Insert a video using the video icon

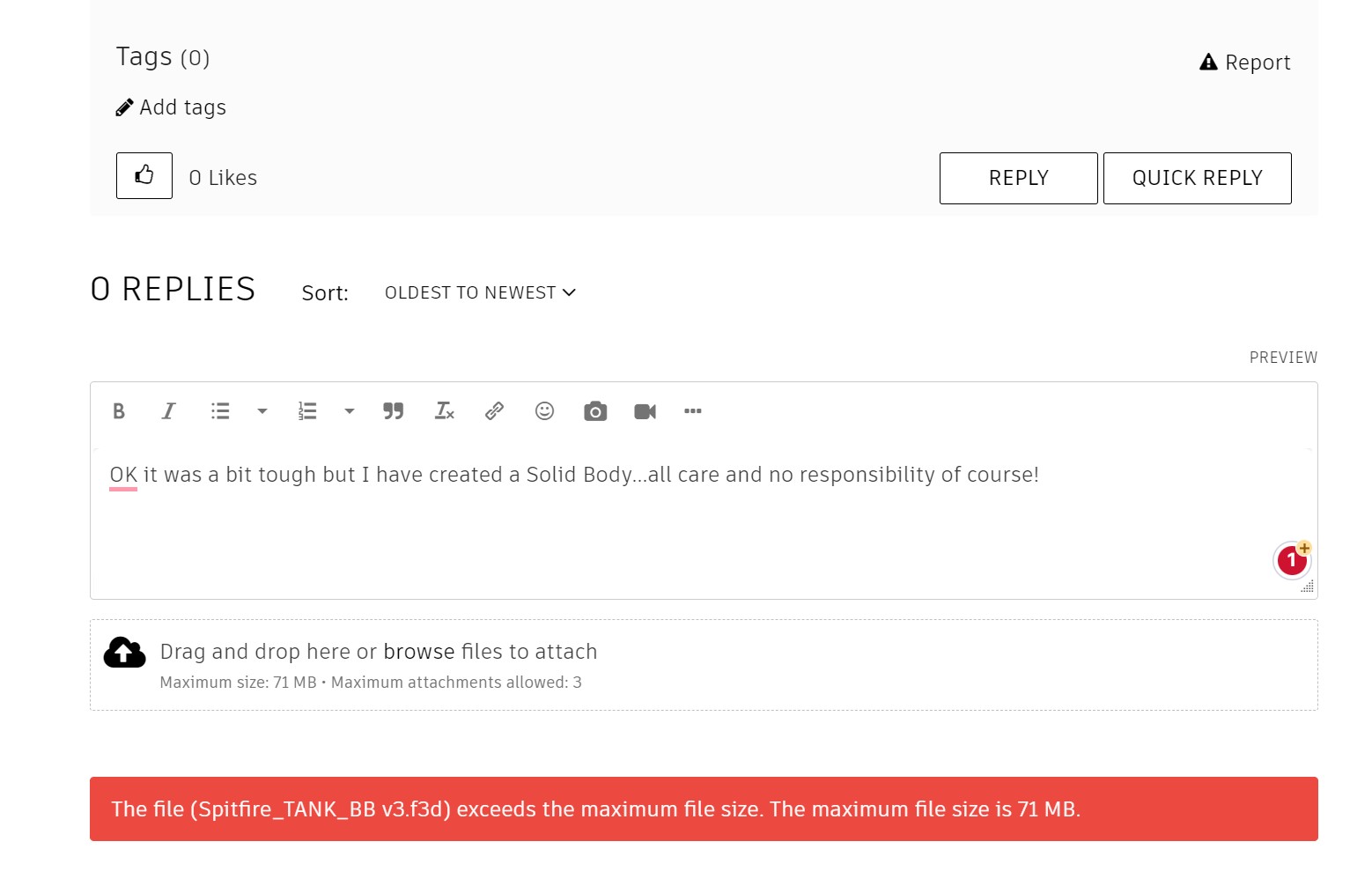click(x=645, y=411)
